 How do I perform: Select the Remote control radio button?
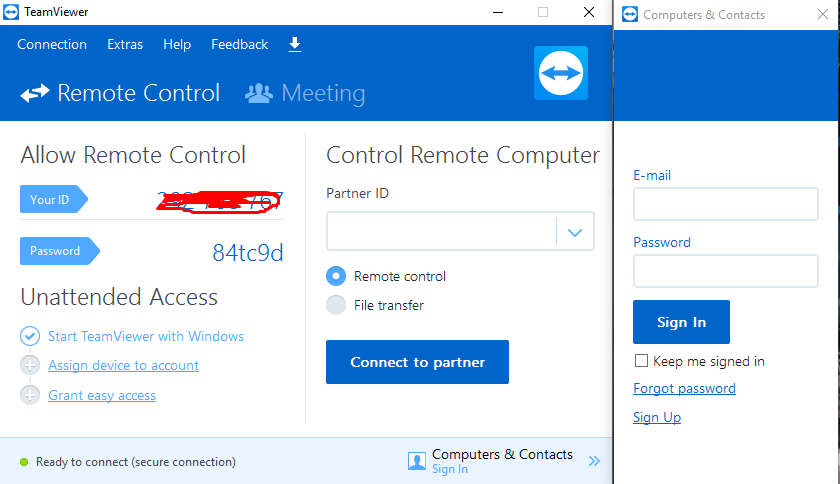(x=336, y=276)
